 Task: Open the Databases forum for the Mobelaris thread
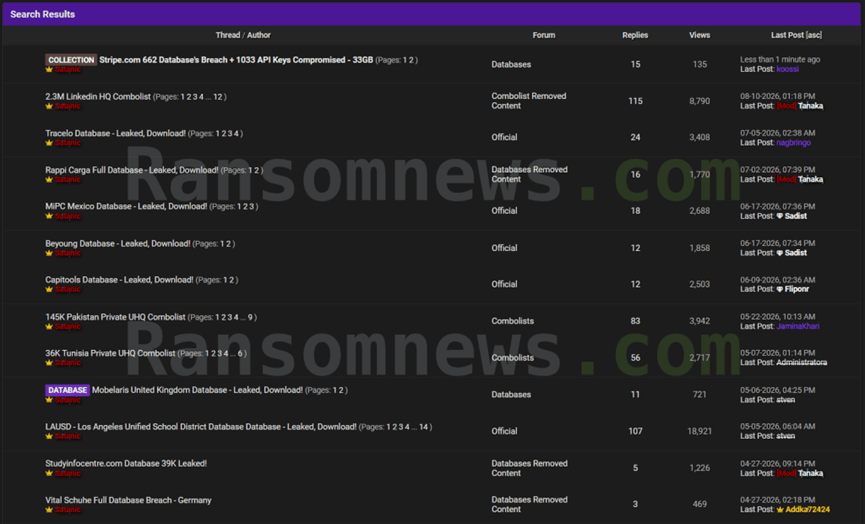click(x=511, y=394)
